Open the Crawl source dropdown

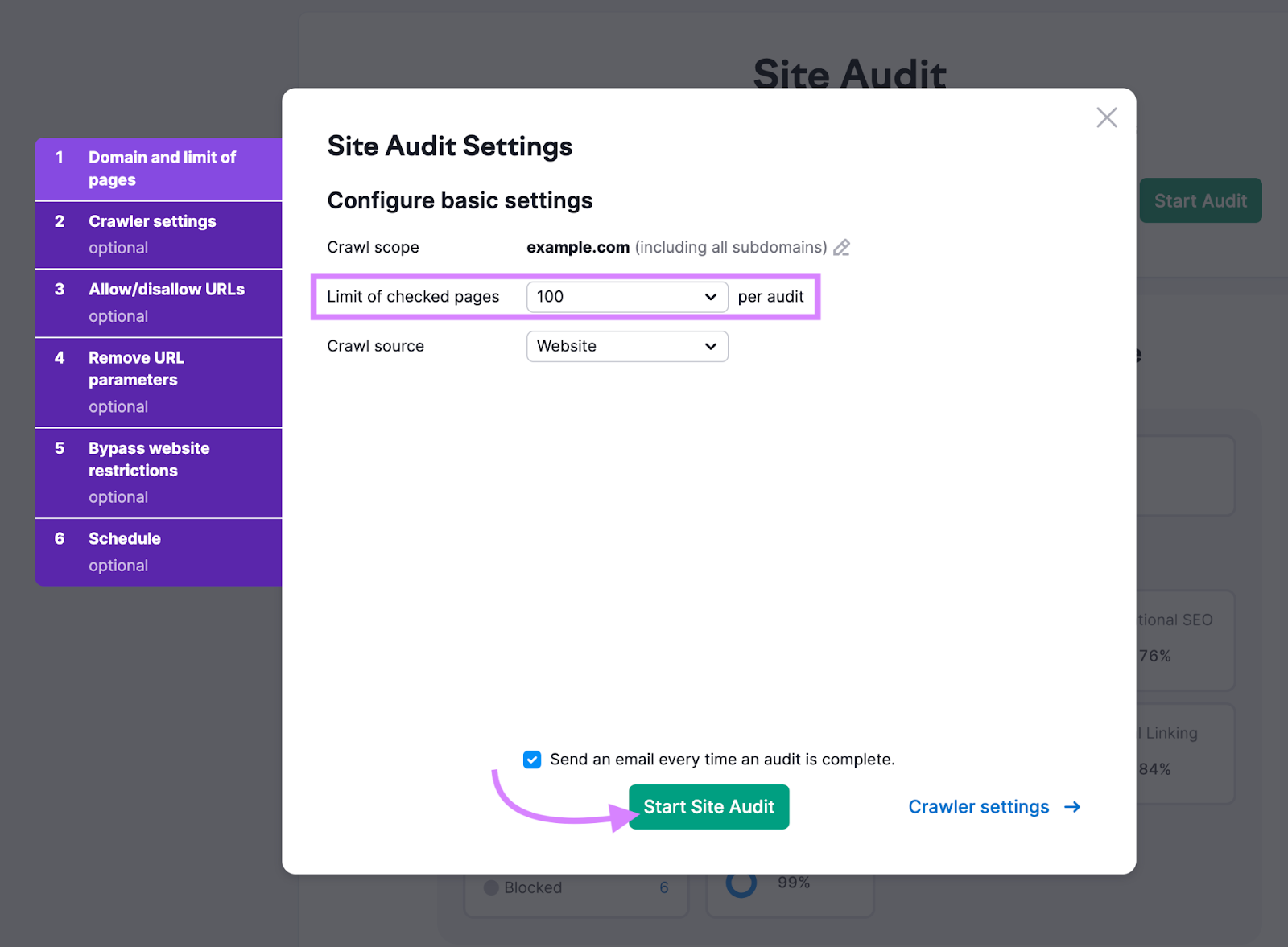click(x=627, y=346)
